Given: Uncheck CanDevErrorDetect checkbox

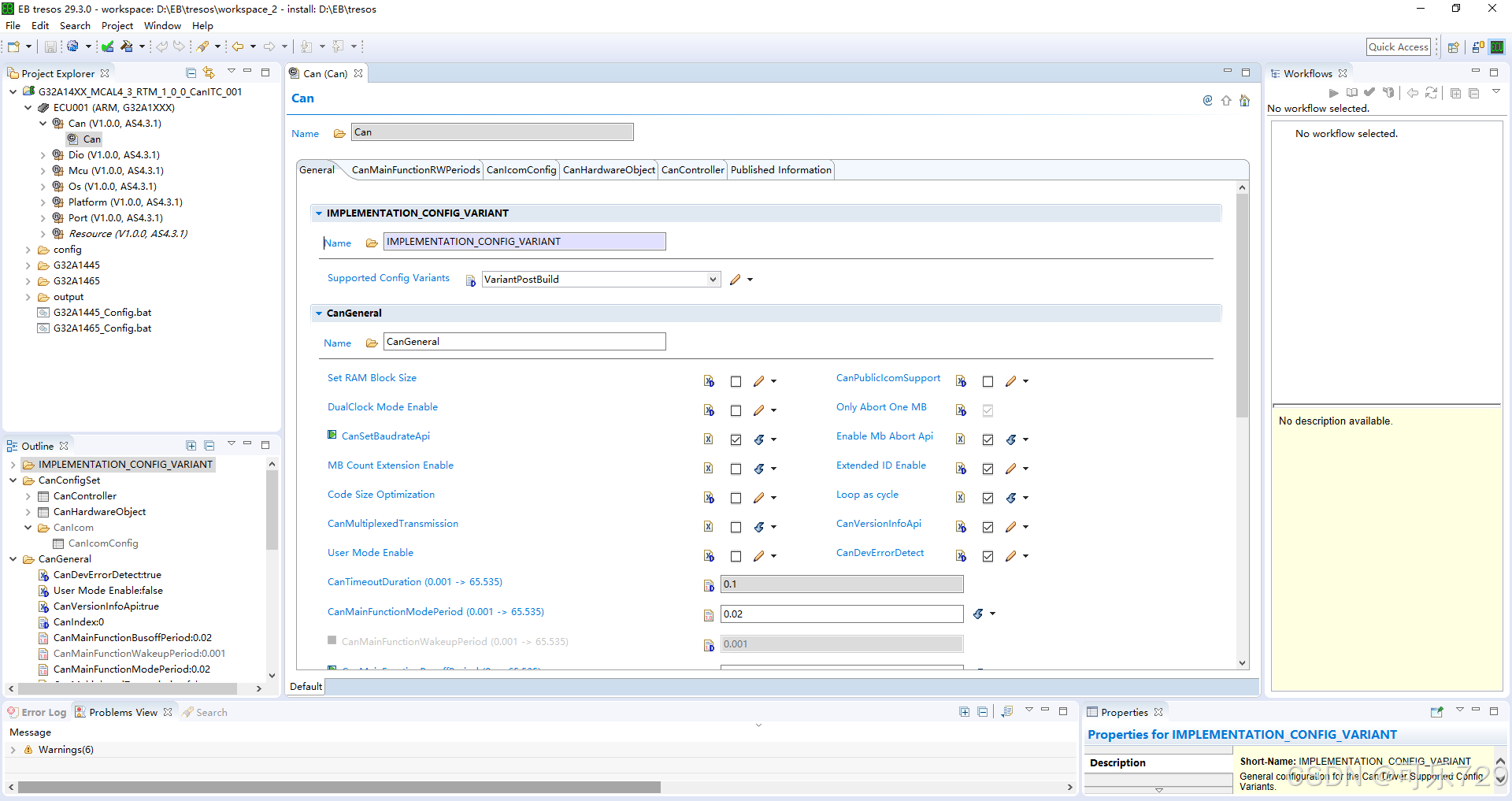Looking at the screenshot, I should [988, 556].
